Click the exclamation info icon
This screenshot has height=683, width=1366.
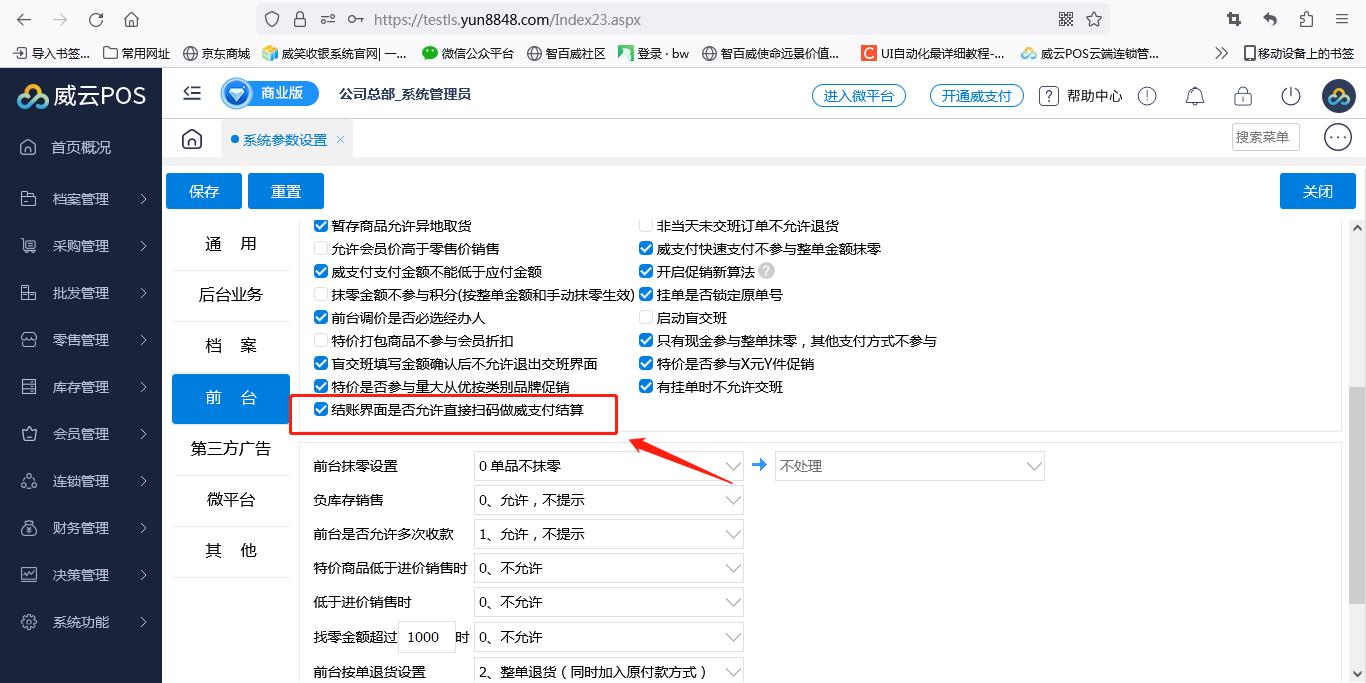tap(1147, 96)
